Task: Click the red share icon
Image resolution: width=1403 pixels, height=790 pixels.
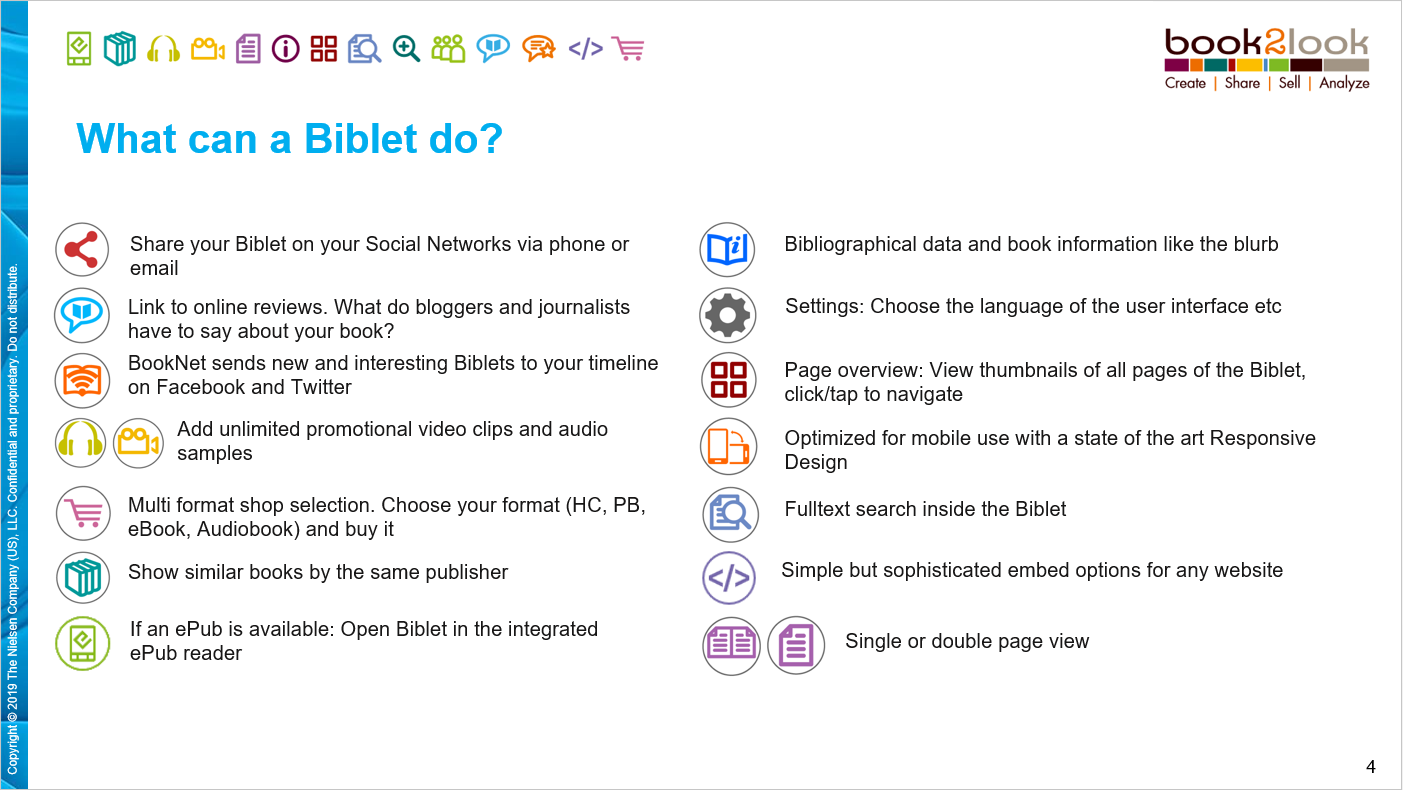Action: point(82,251)
